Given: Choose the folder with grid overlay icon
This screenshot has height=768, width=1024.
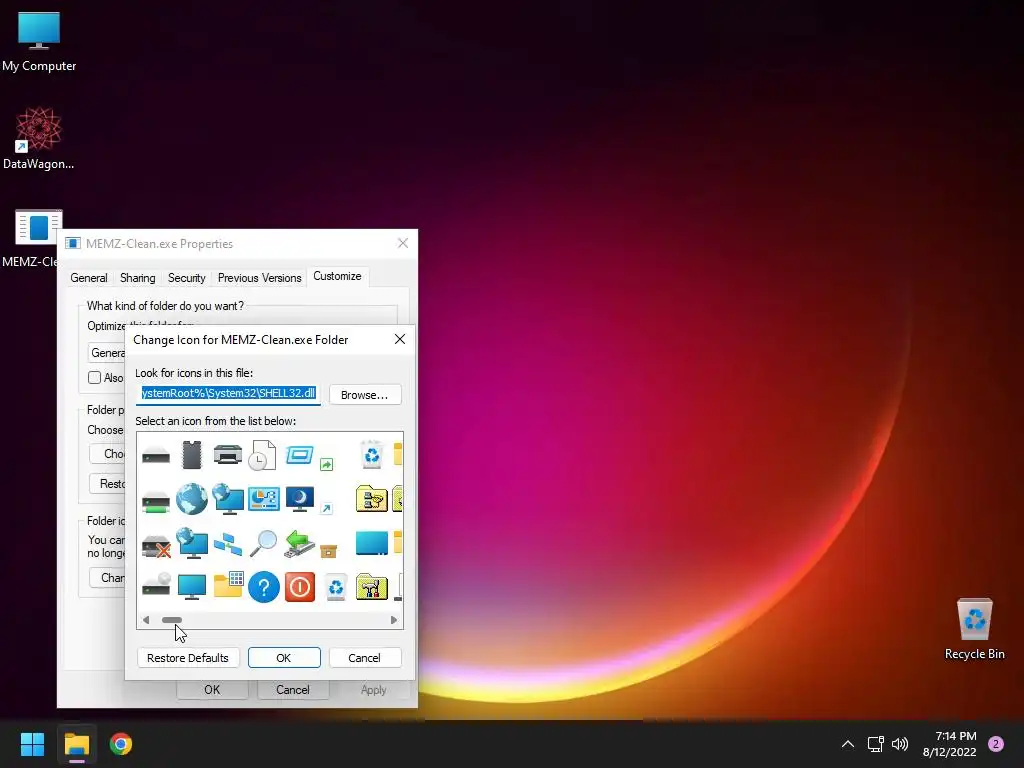Looking at the screenshot, I should [x=228, y=584].
